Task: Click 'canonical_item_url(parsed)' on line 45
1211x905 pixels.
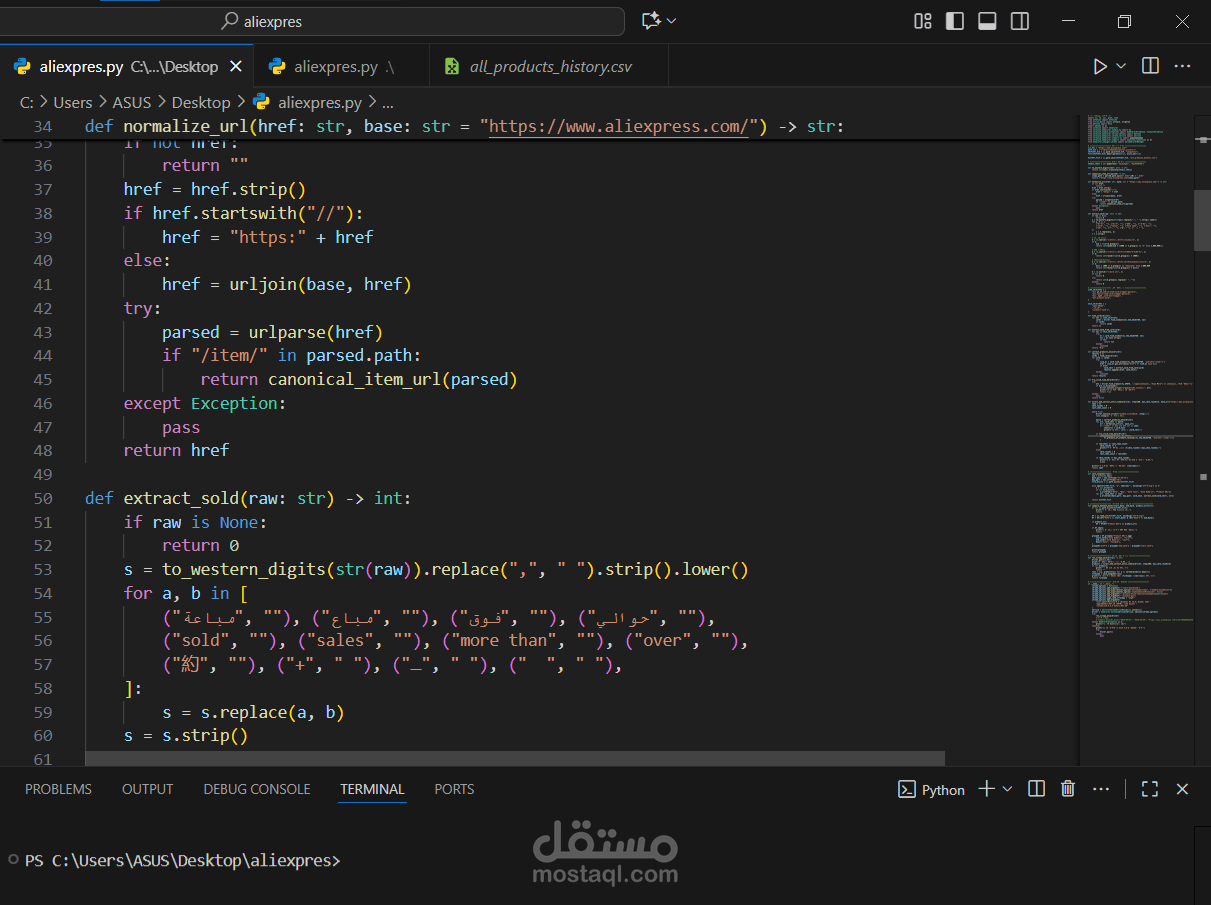Action: click(392, 379)
